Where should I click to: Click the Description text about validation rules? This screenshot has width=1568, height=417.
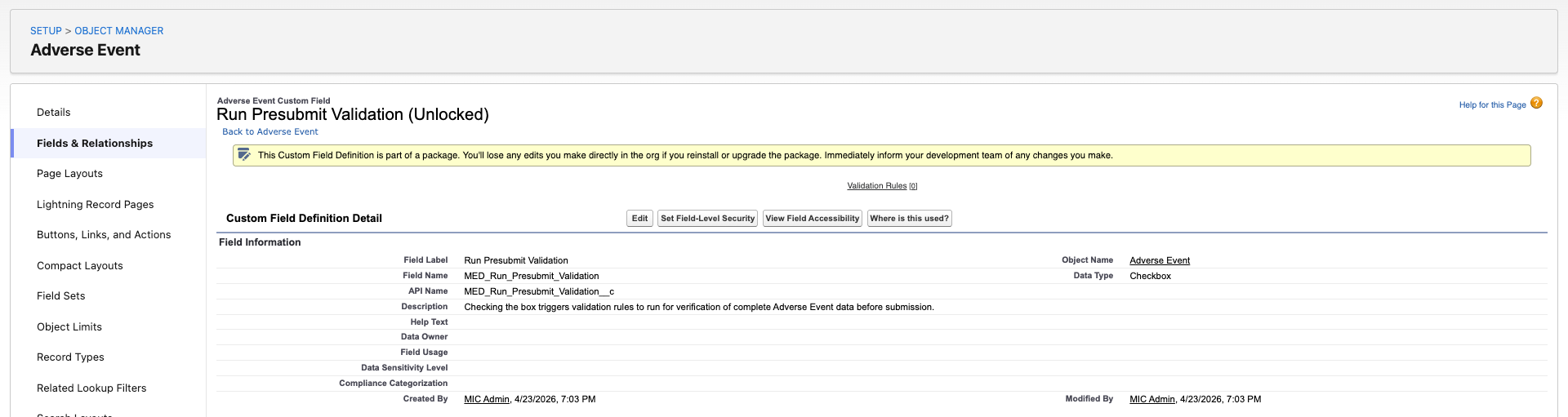click(x=699, y=307)
